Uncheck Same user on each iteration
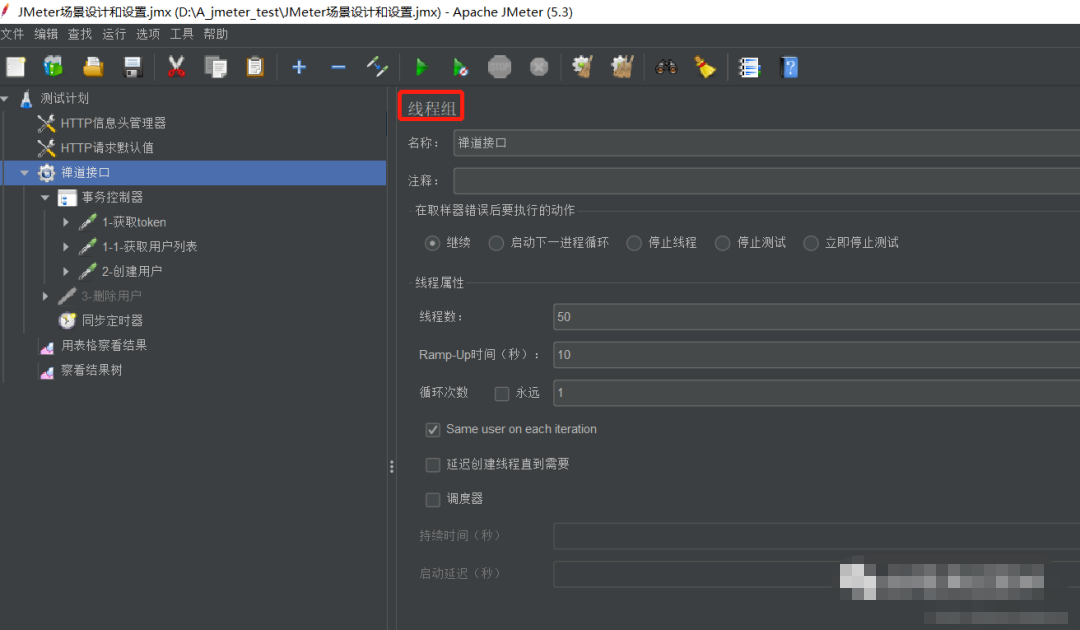 tap(432, 429)
